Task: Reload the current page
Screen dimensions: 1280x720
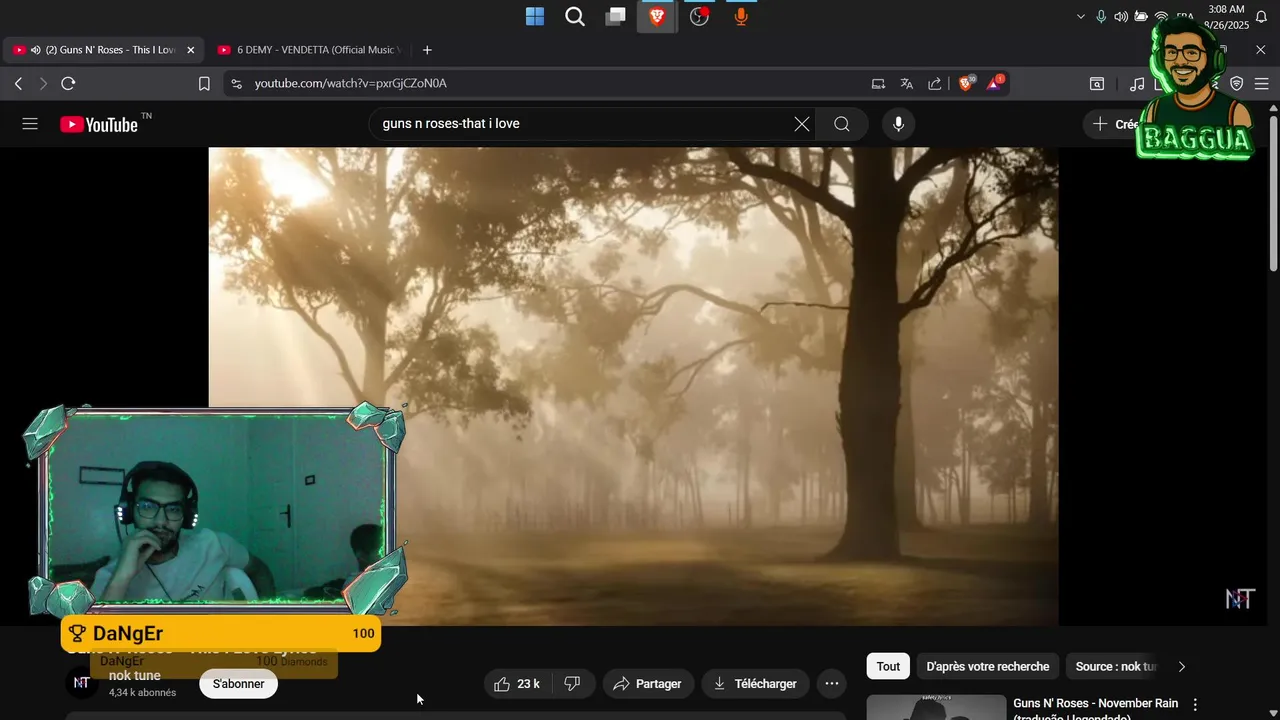Action: (x=69, y=84)
